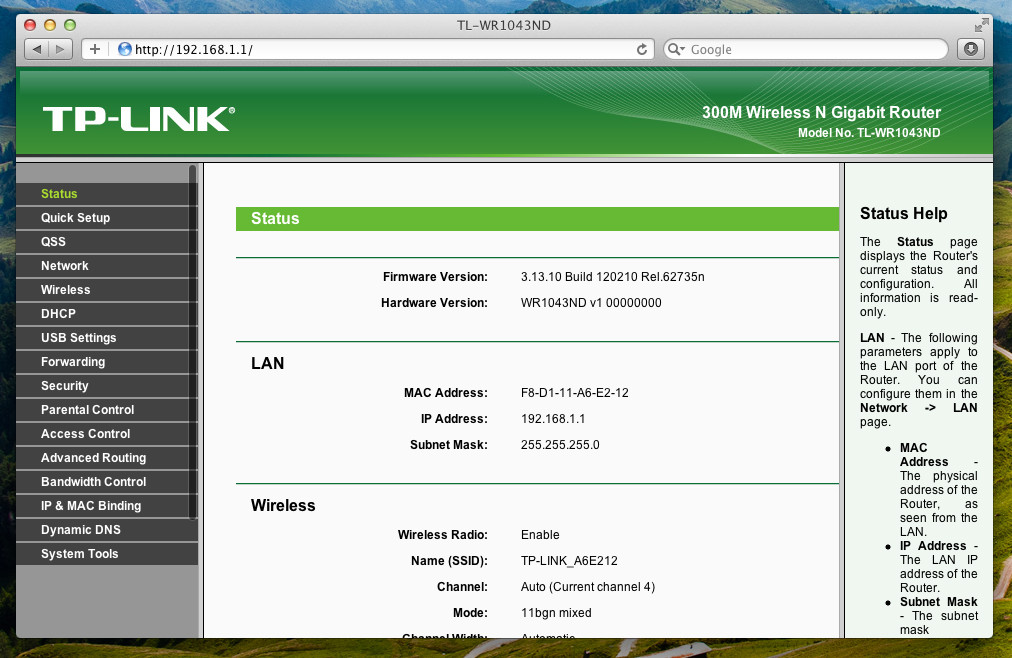Click the magnifier icon in the search field
The width and height of the screenshot is (1012, 658).
click(x=675, y=49)
